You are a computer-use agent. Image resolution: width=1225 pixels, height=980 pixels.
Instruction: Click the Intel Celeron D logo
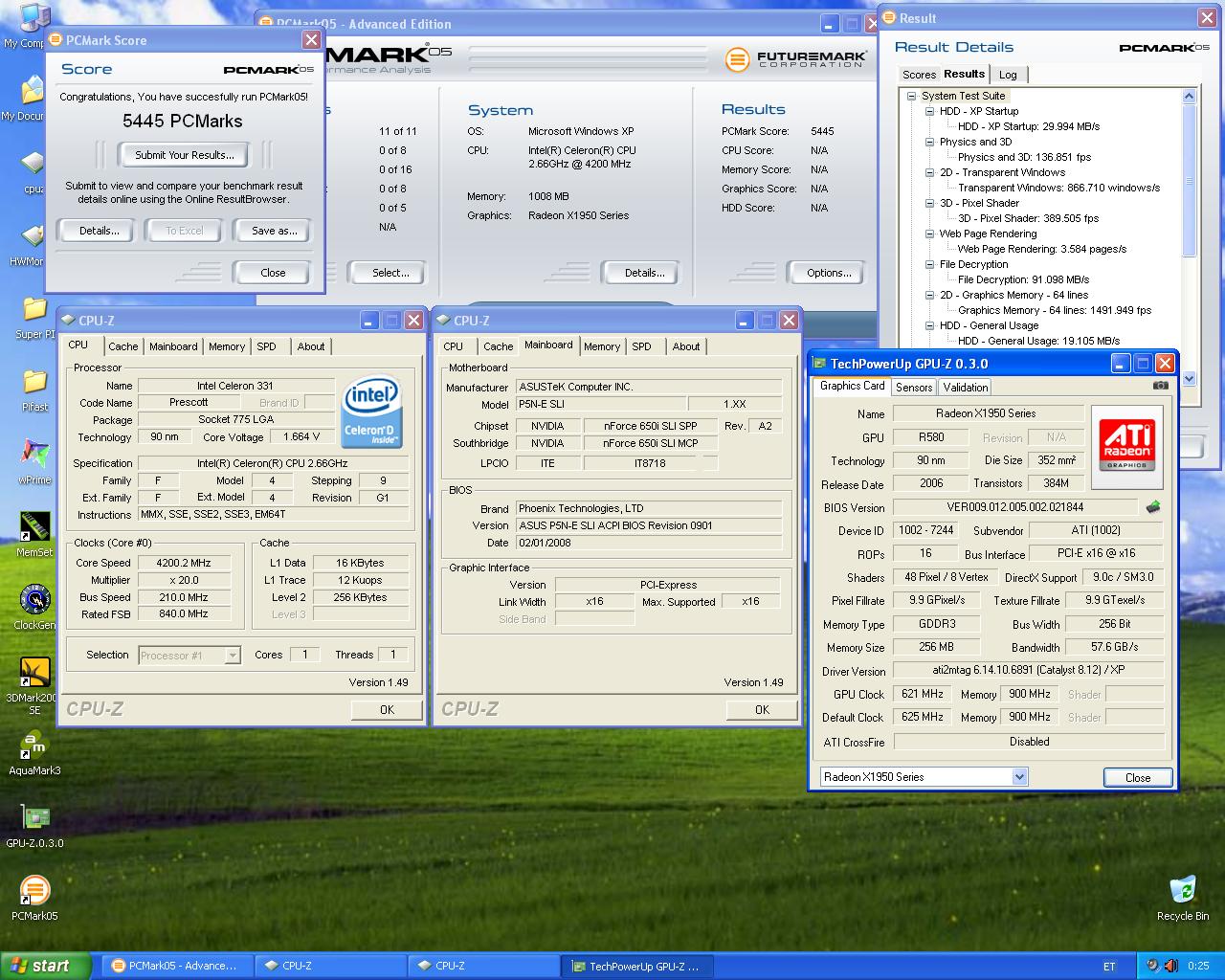click(370, 412)
